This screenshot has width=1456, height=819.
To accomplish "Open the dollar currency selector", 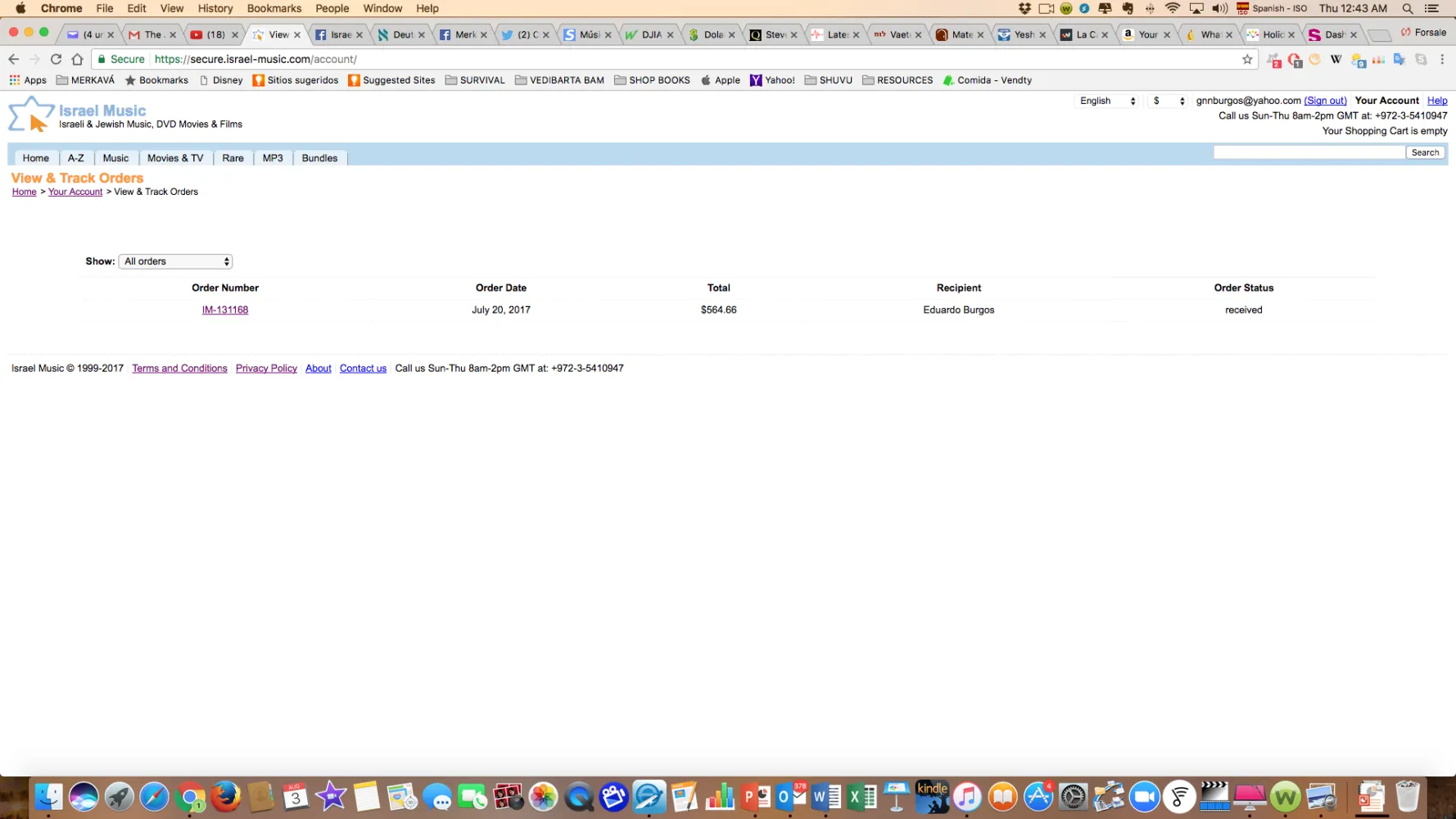I will [x=1168, y=101].
